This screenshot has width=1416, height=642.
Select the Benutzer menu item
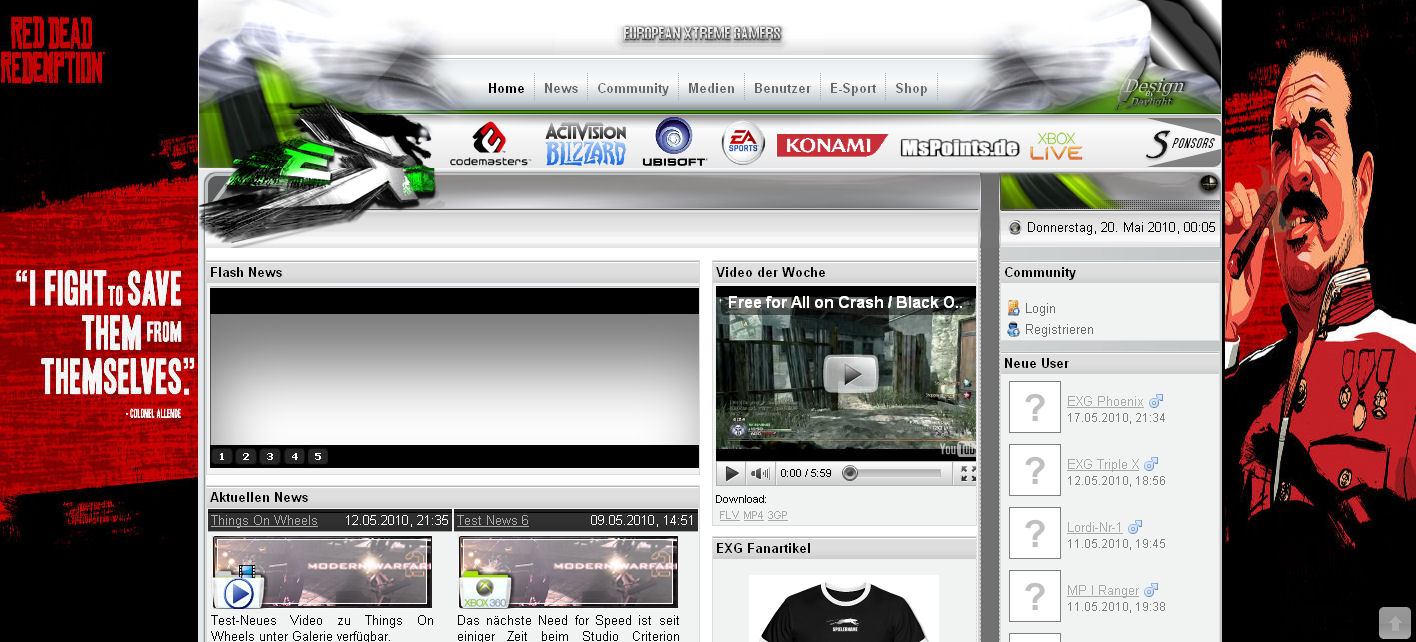(x=782, y=88)
